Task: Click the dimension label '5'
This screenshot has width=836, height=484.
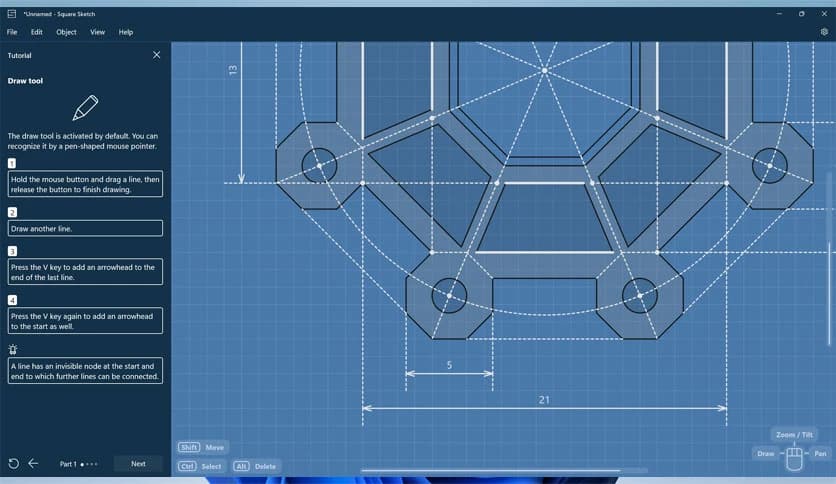Action: [x=449, y=365]
